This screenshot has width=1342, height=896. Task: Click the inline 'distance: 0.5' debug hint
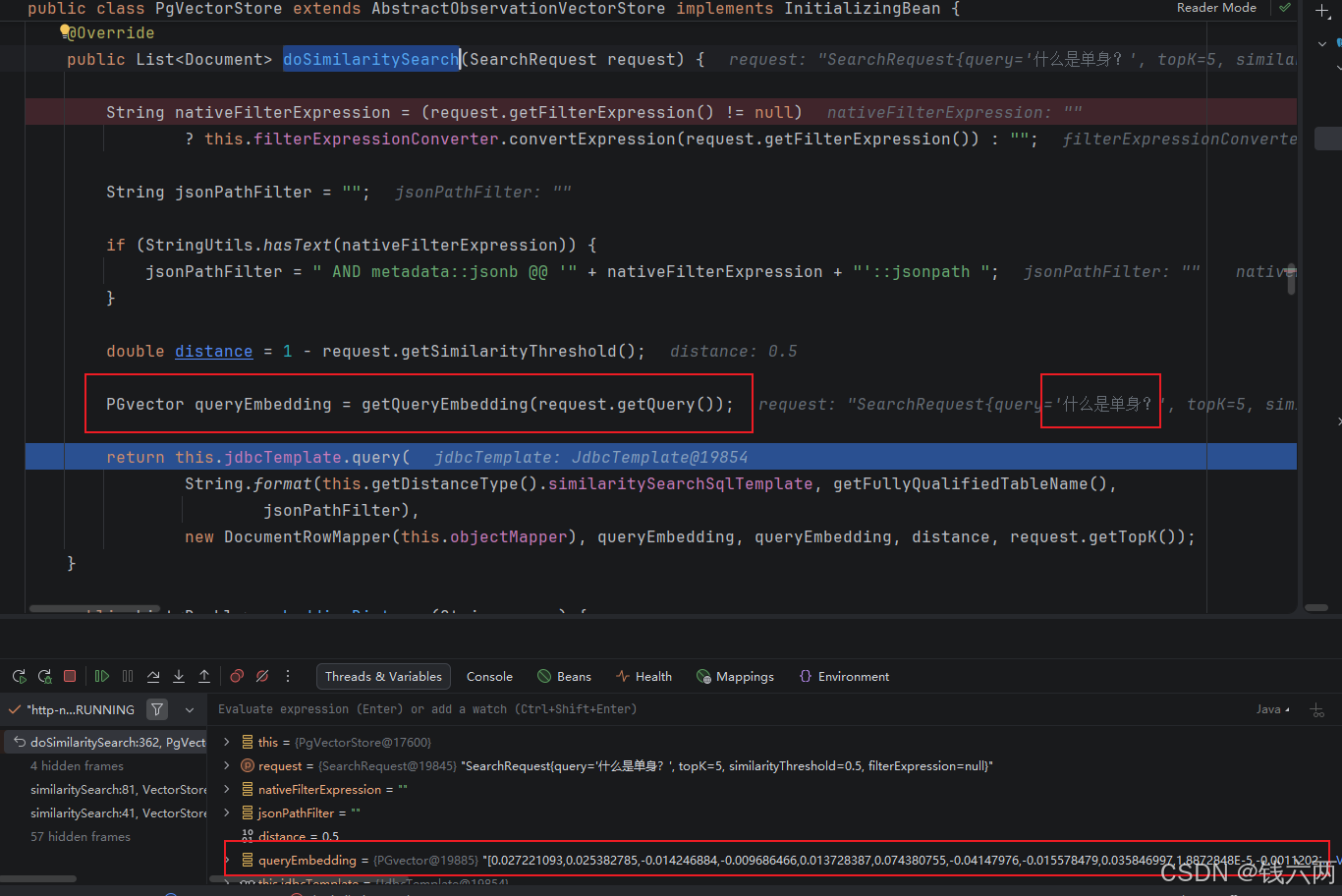click(734, 351)
